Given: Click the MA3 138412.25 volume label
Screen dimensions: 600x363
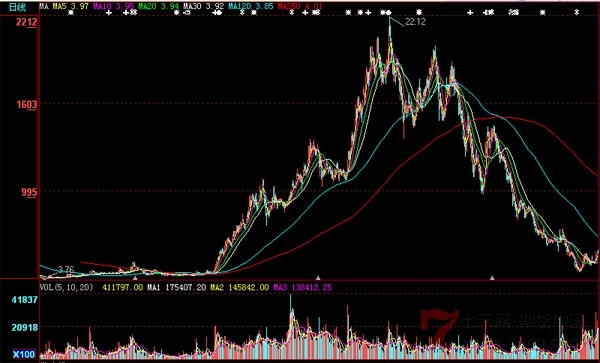Looking at the screenshot, I should coord(302,287).
